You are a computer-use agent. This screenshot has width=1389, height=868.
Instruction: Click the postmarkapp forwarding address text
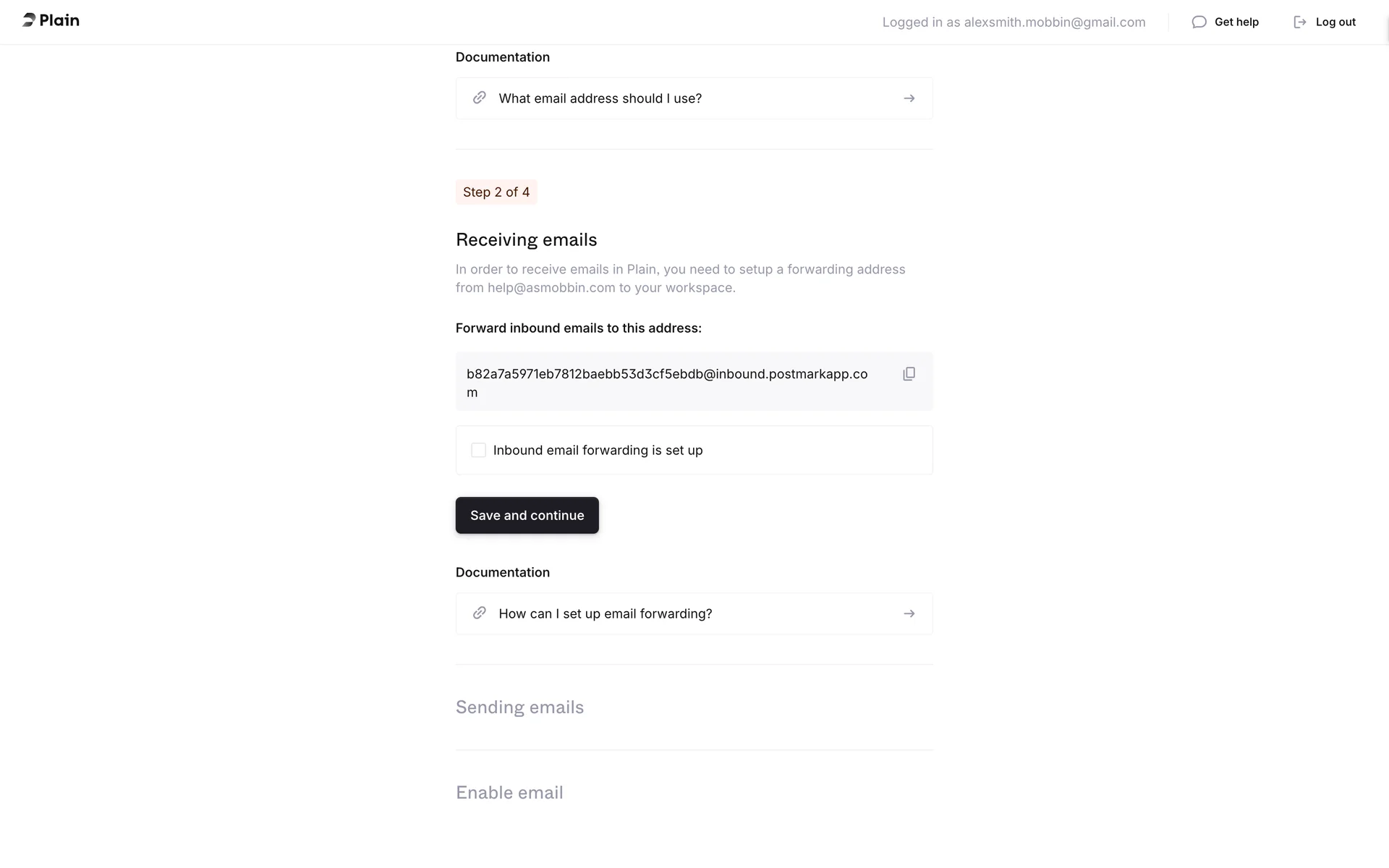(666, 375)
